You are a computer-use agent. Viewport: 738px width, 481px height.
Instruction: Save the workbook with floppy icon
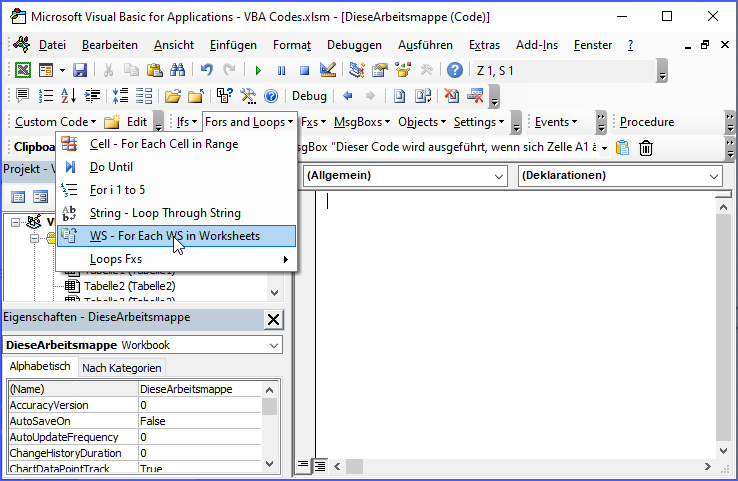80,71
